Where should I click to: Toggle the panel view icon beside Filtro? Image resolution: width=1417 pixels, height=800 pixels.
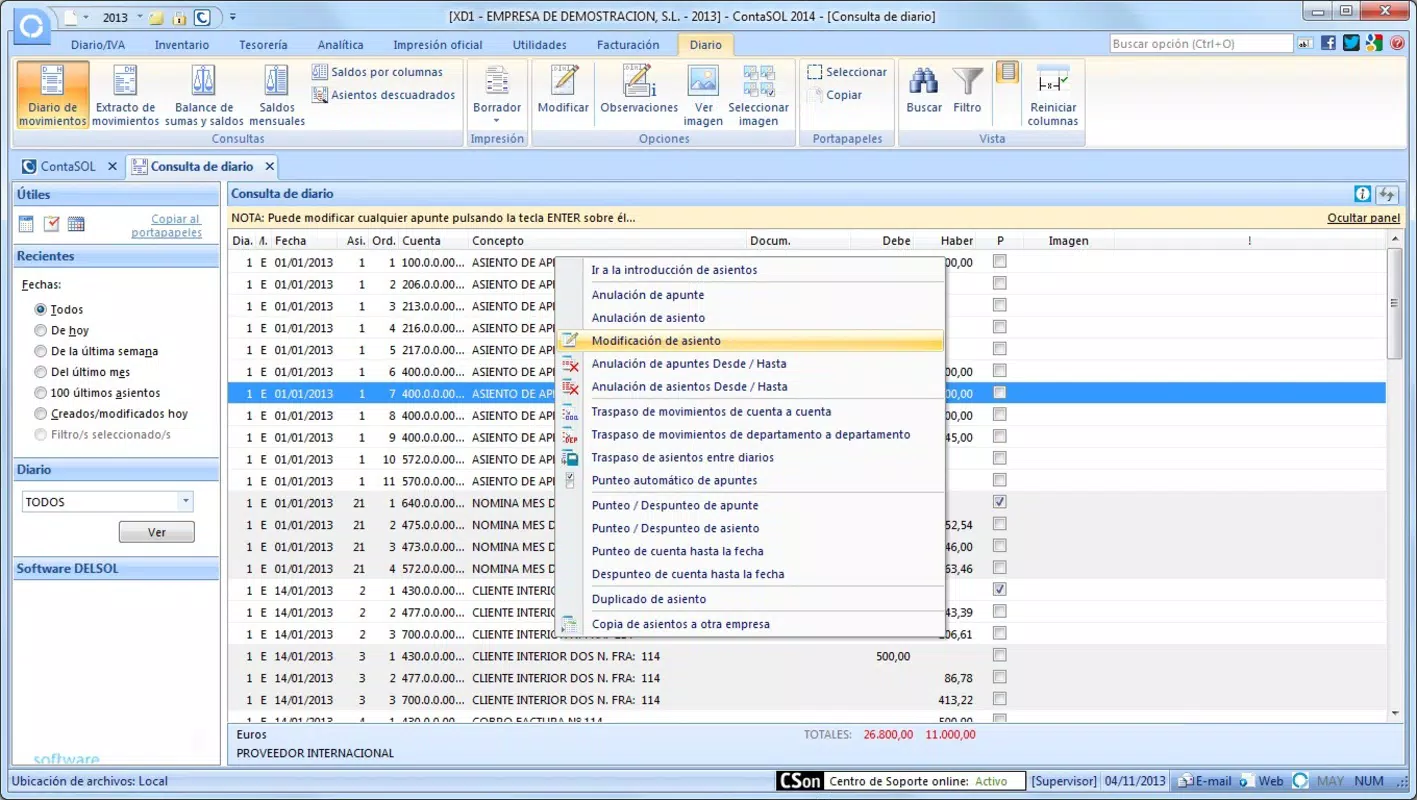pyautogui.click(x=1007, y=72)
